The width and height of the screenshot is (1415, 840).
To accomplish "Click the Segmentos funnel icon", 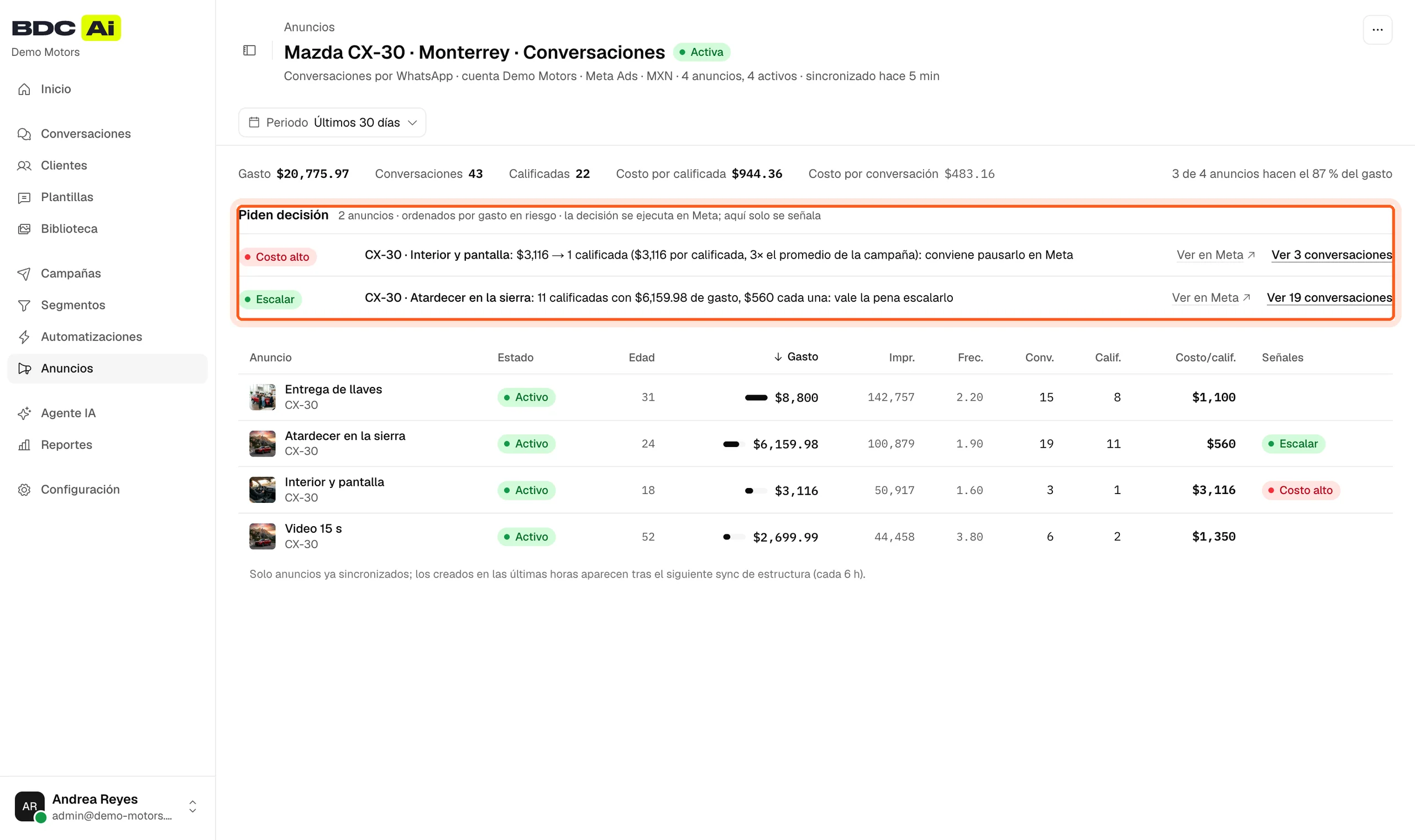I will [x=24, y=306].
